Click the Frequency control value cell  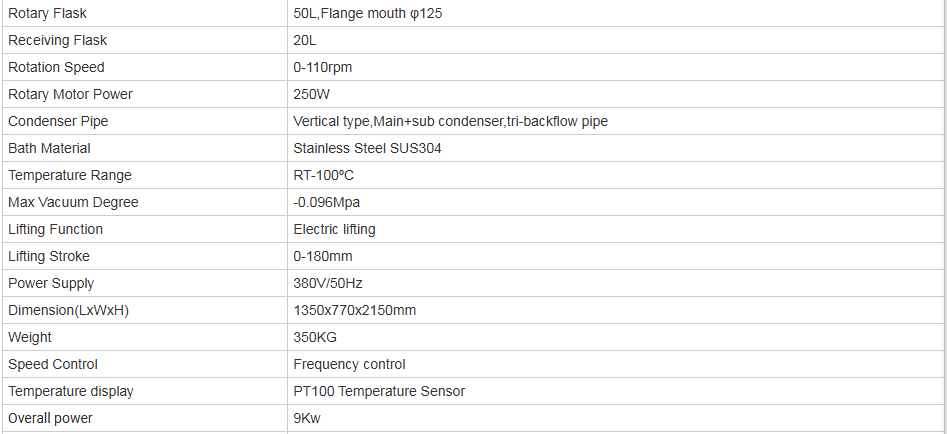[x=349, y=364]
